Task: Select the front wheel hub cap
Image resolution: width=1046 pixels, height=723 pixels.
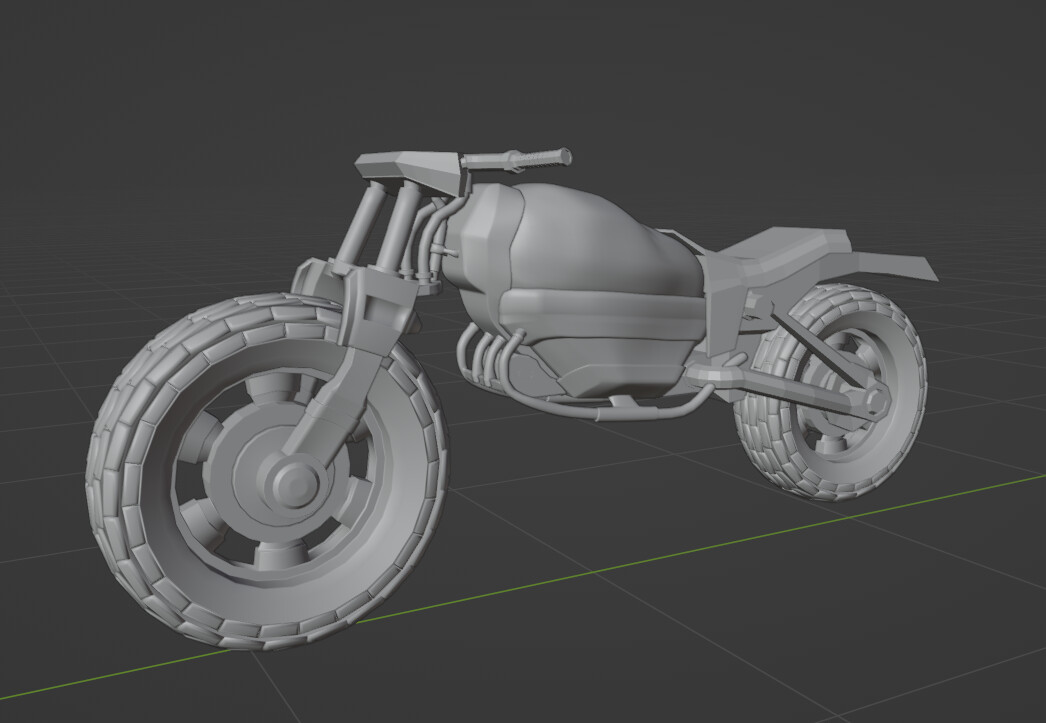Action: pyautogui.click(x=293, y=486)
